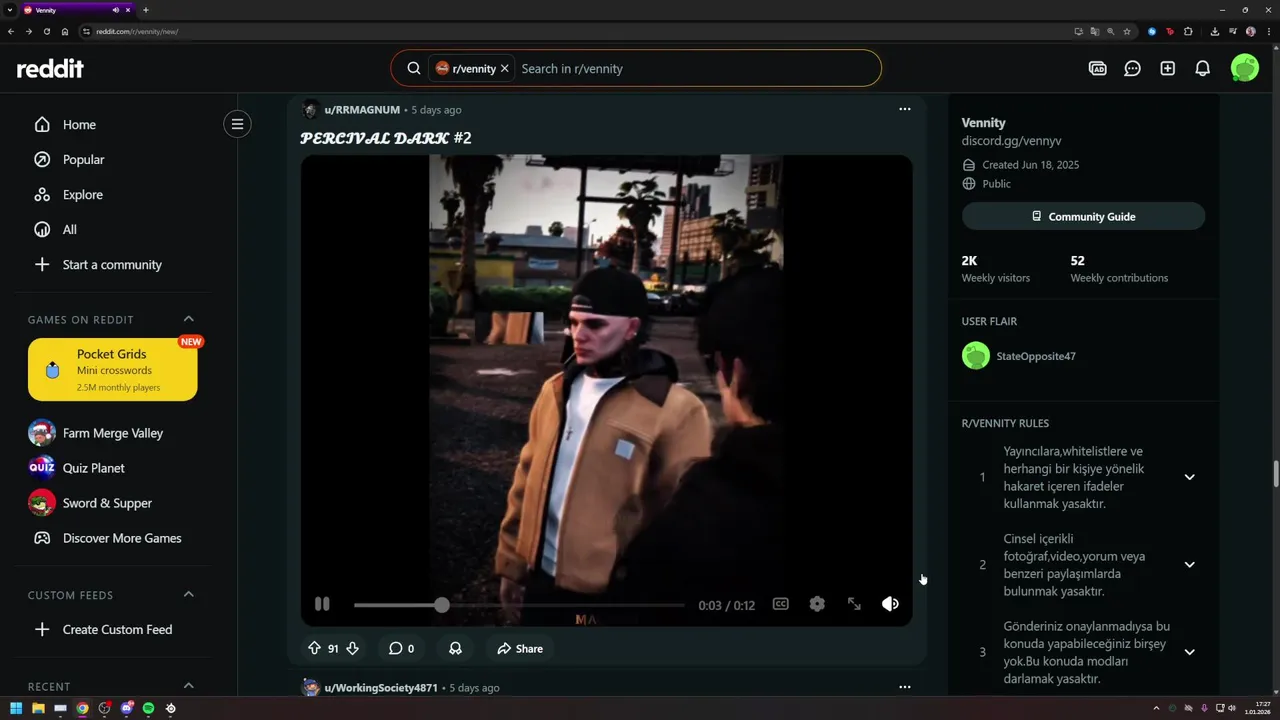Give an award to the post

click(455, 648)
